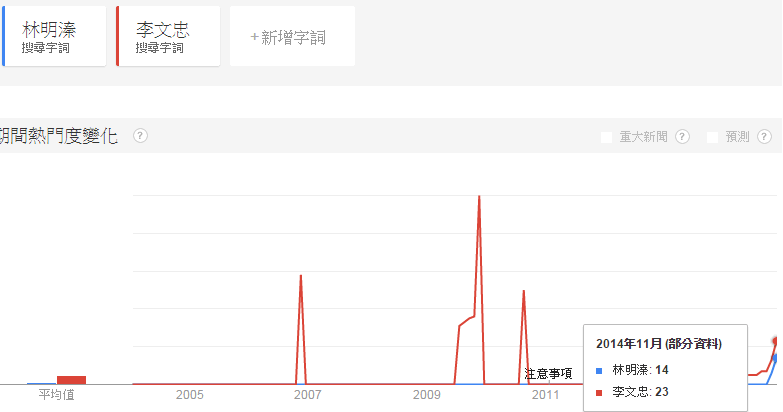Select the 李文忠 search term card

(x=168, y=36)
